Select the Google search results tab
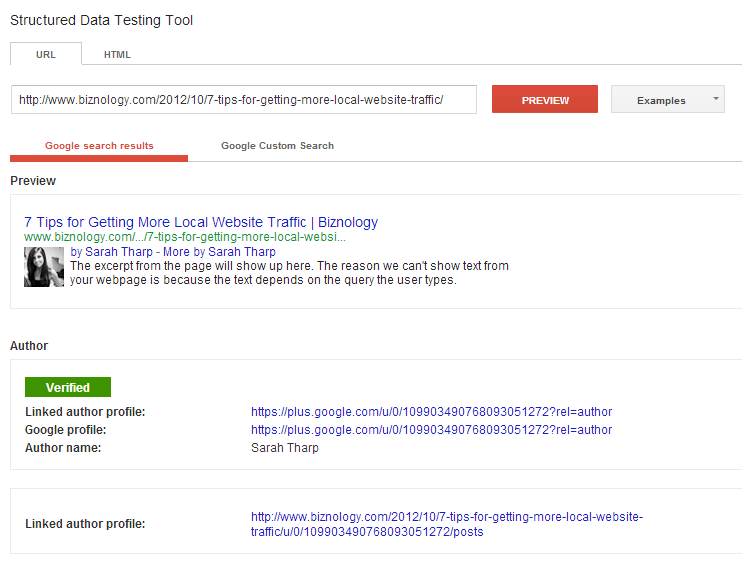 [99, 146]
